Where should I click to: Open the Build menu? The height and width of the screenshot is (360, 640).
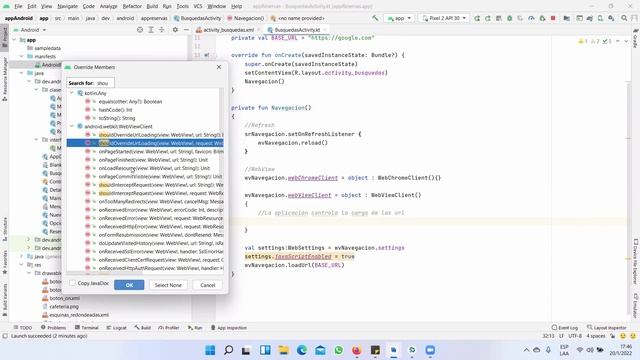[152, 6]
